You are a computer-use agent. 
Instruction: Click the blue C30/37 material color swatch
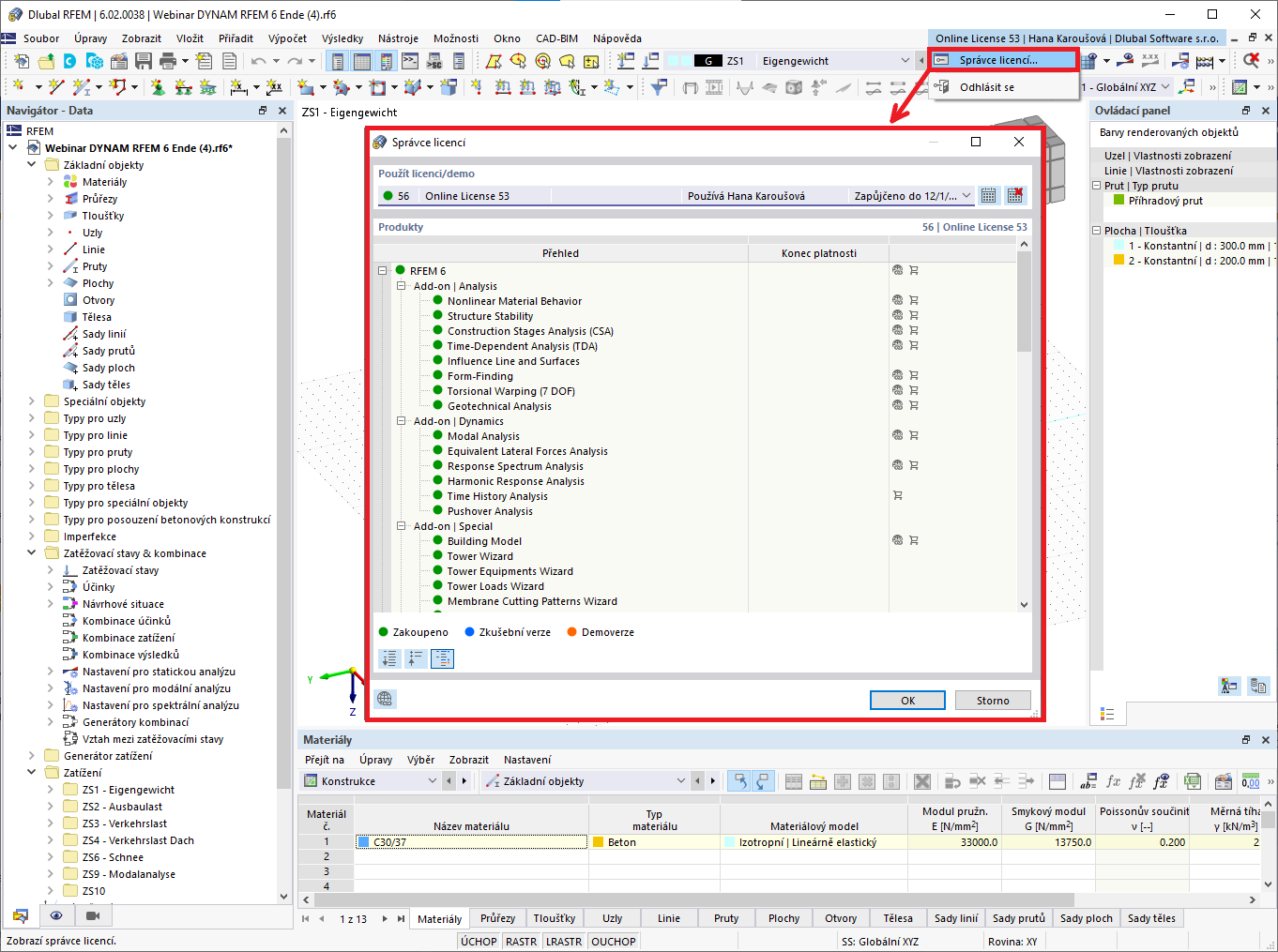tap(363, 842)
